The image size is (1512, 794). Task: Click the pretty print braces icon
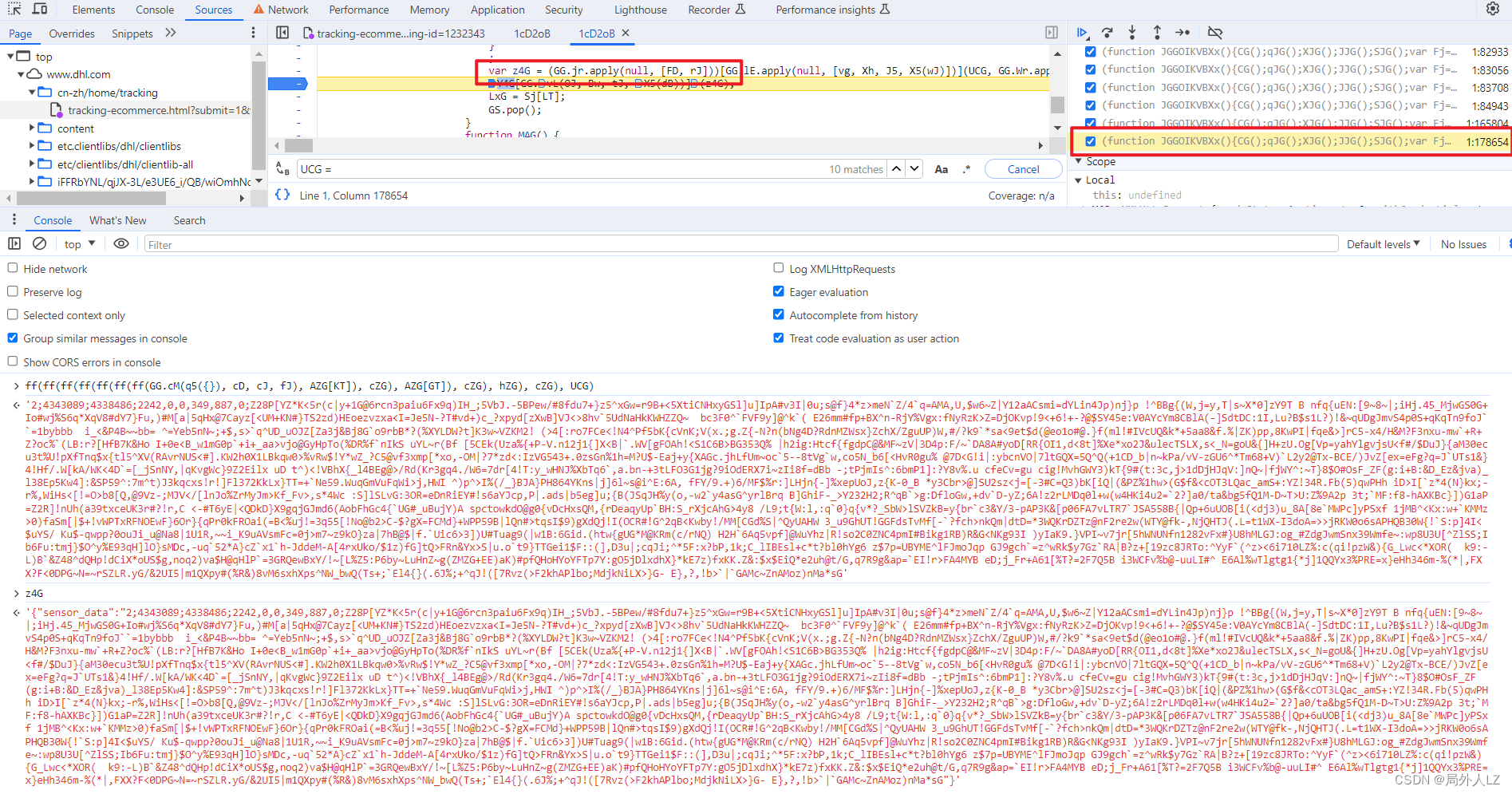pos(282,195)
